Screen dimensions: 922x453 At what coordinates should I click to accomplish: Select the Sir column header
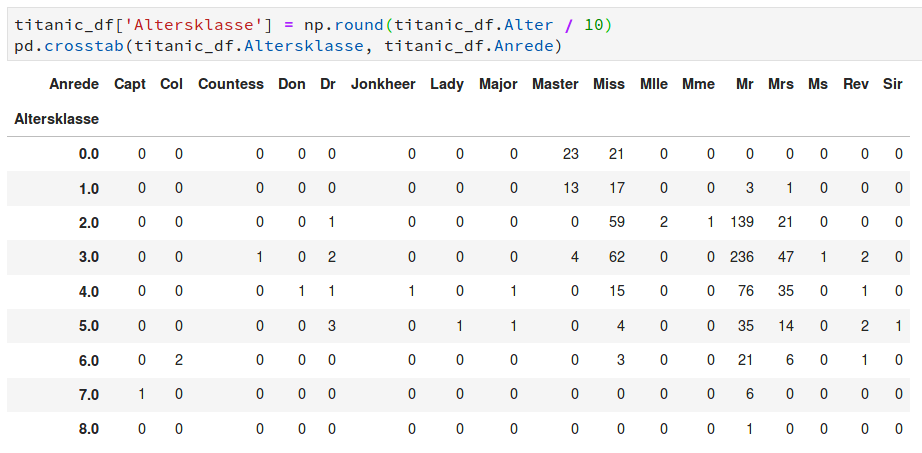tap(893, 84)
